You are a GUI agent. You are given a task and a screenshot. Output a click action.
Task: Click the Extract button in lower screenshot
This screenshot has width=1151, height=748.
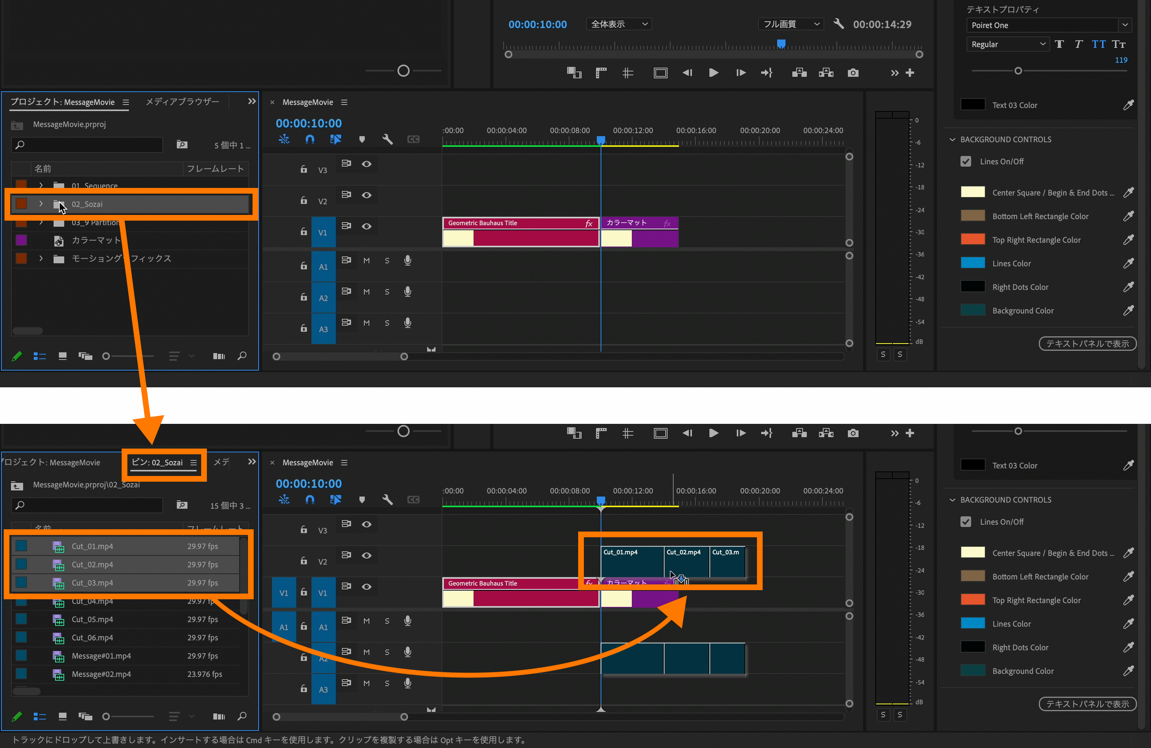tap(826, 433)
